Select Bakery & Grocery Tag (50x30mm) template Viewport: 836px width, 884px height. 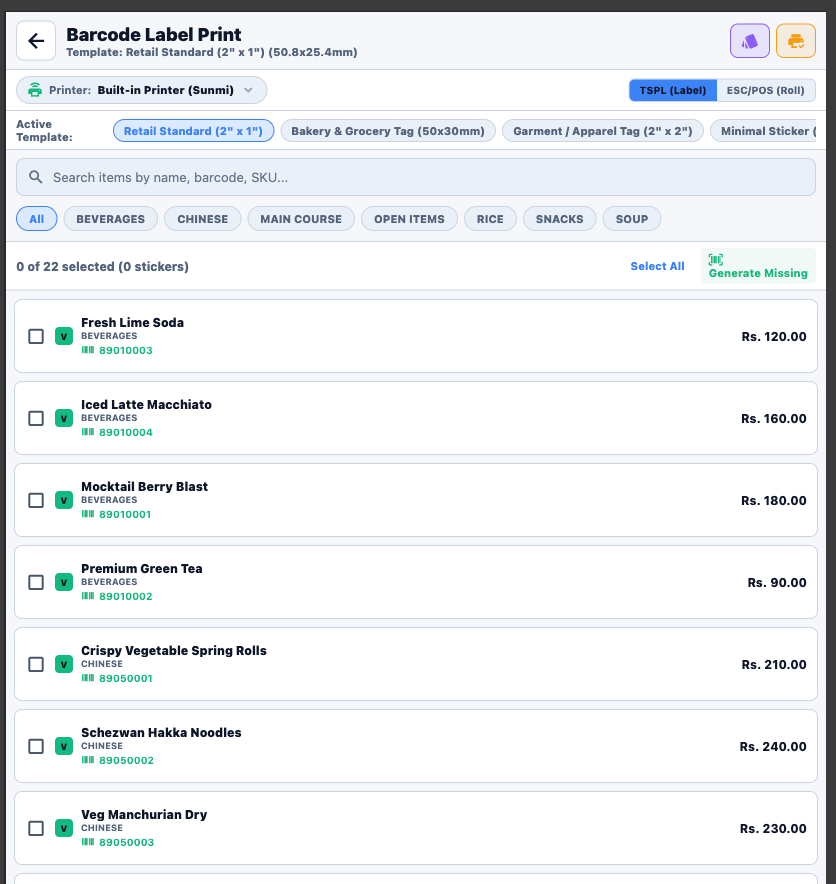[x=388, y=131]
